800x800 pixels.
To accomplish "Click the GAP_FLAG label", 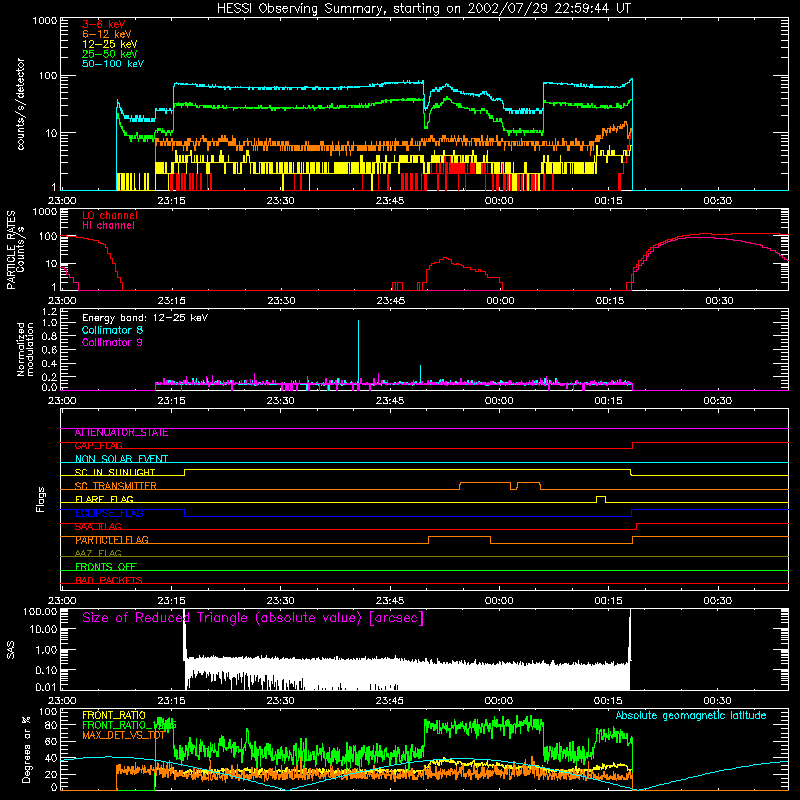I will pyautogui.click(x=98, y=446).
